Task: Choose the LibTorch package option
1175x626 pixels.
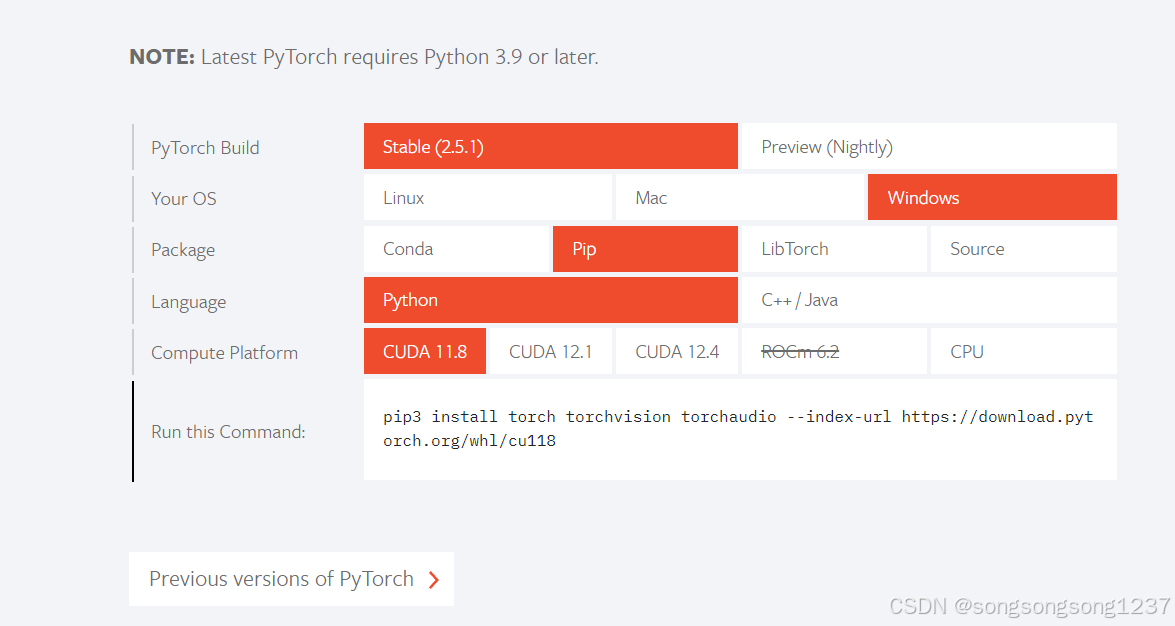Action: [x=833, y=248]
